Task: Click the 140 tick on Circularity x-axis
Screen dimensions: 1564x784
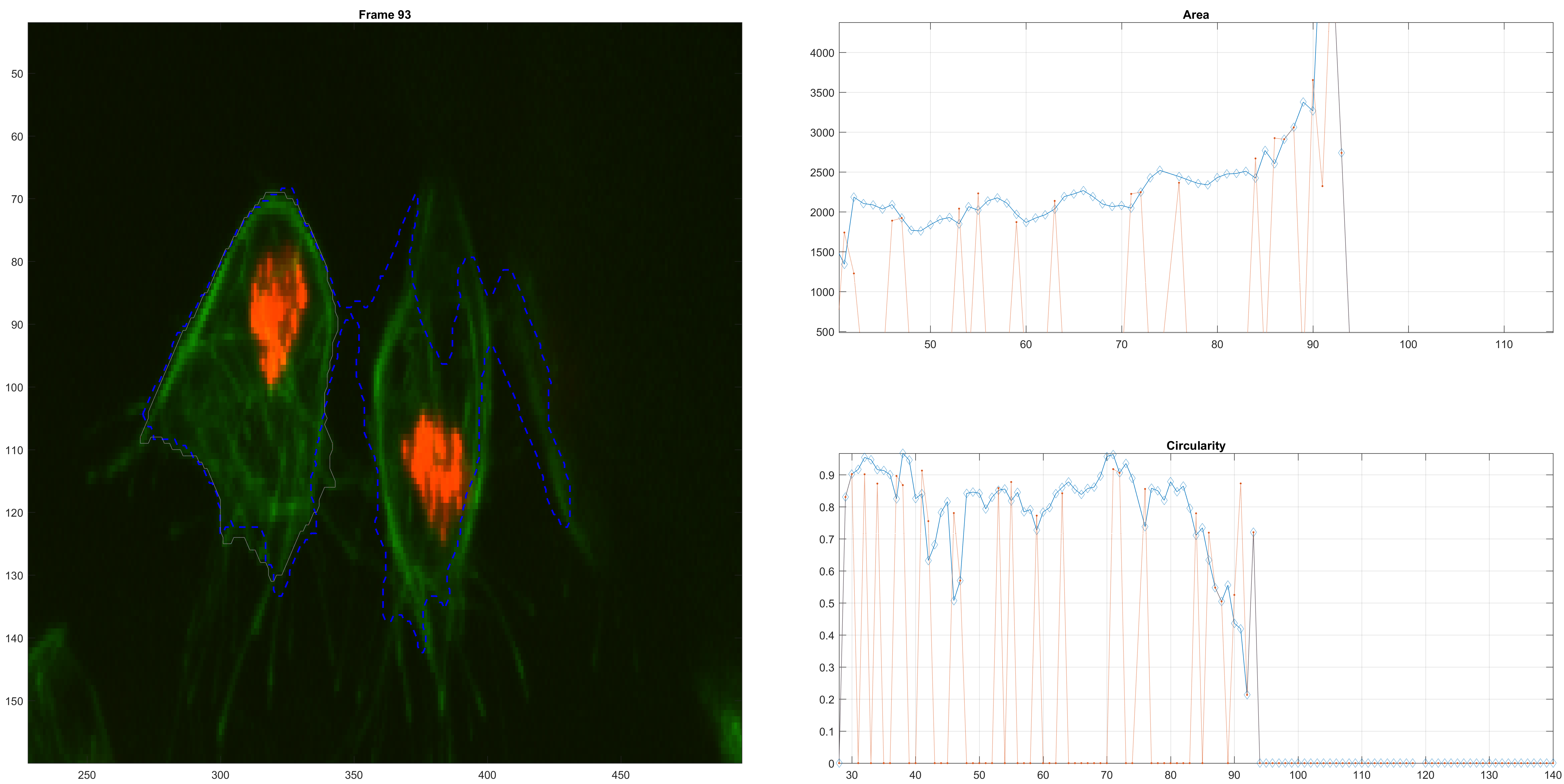Action: (1553, 775)
